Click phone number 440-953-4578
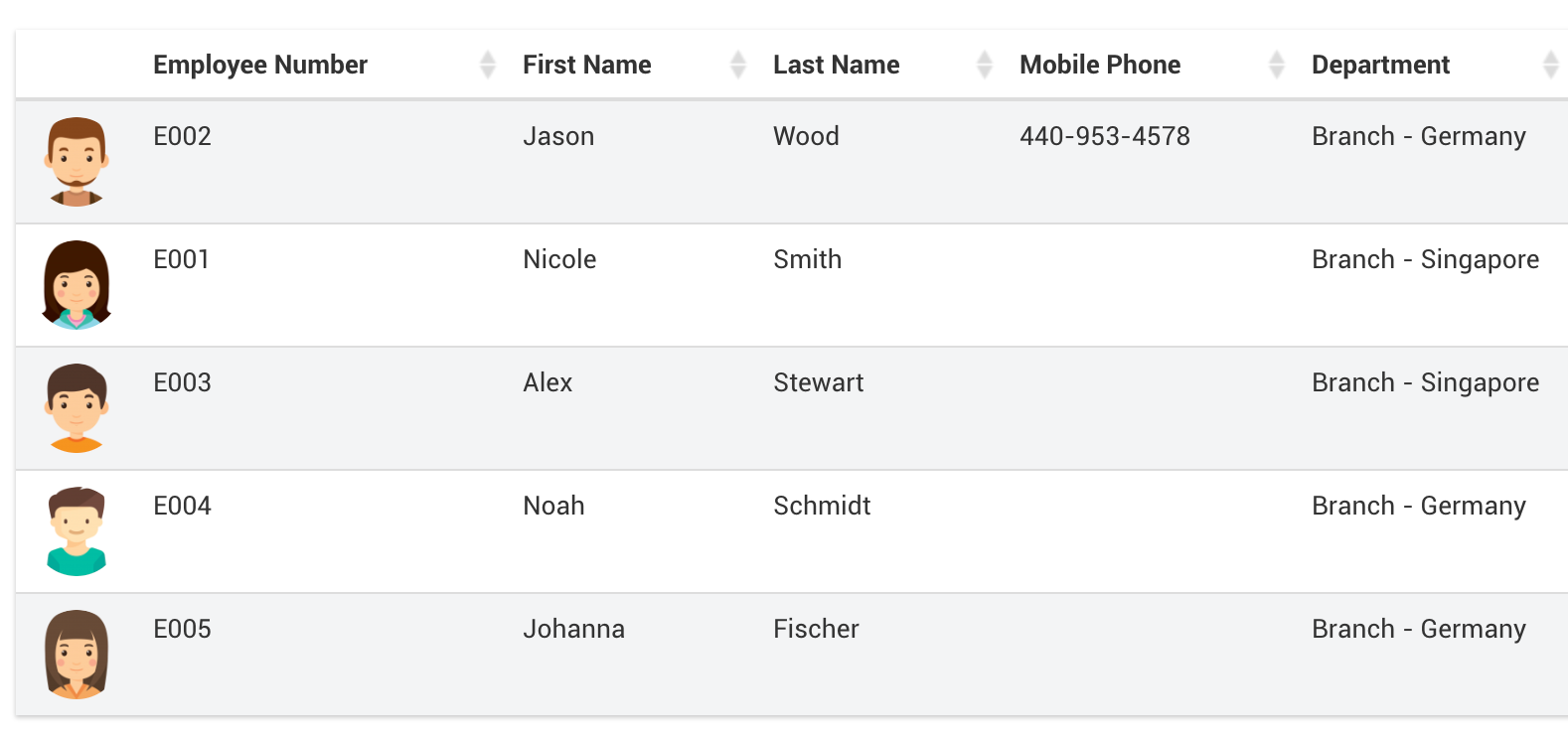Viewport: 1568px width, 741px height. 1104,136
